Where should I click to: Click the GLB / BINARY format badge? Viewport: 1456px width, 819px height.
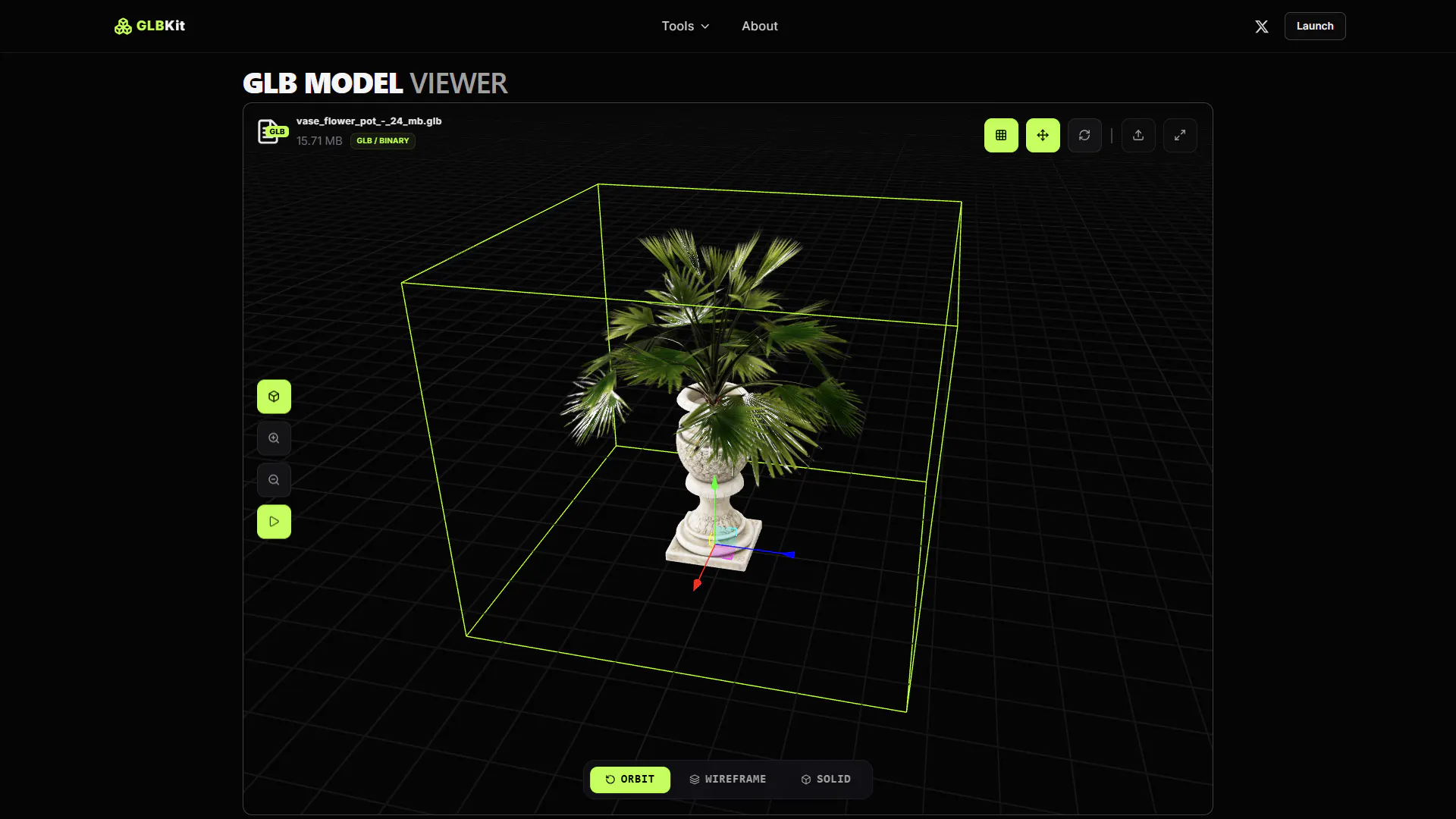point(383,141)
